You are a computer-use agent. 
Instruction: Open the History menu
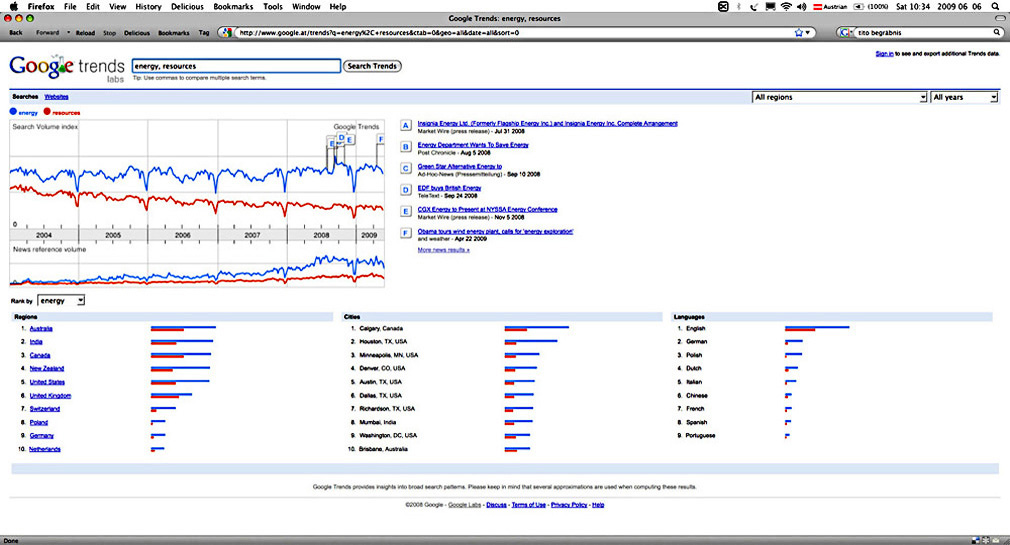click(148, 6)
